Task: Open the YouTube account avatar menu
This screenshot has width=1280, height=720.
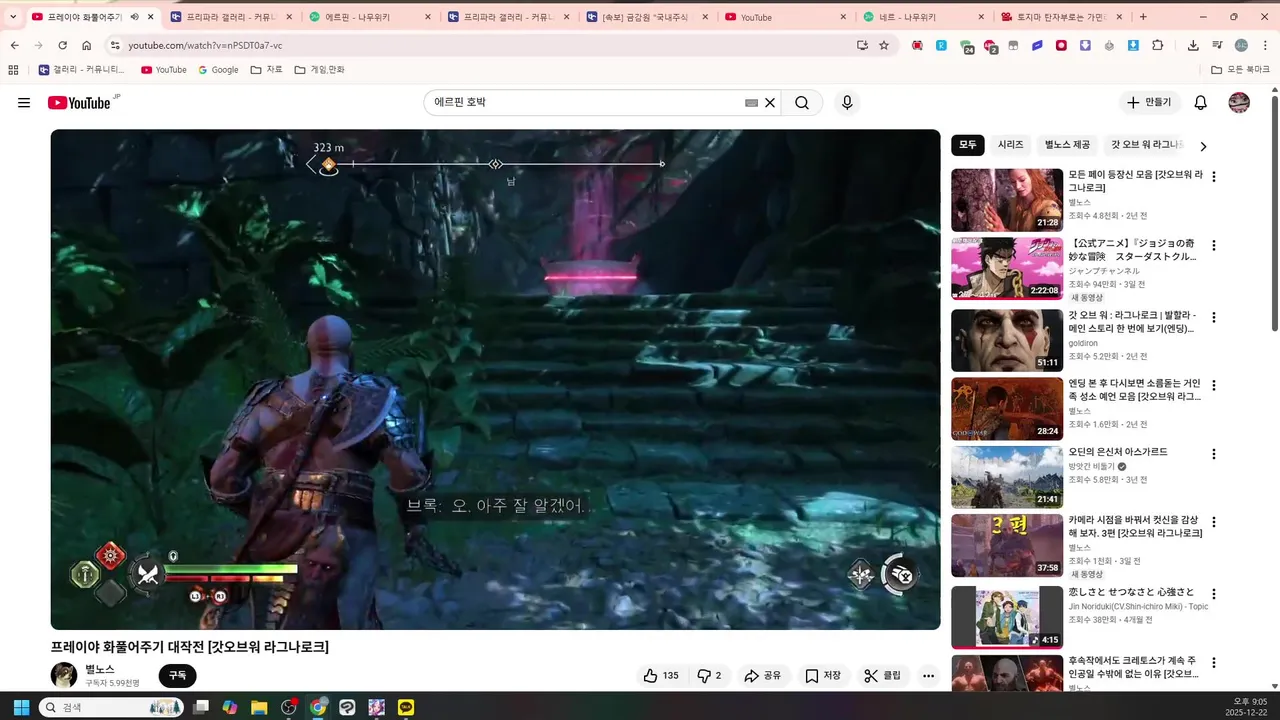Action: [x=1239, y=103]
